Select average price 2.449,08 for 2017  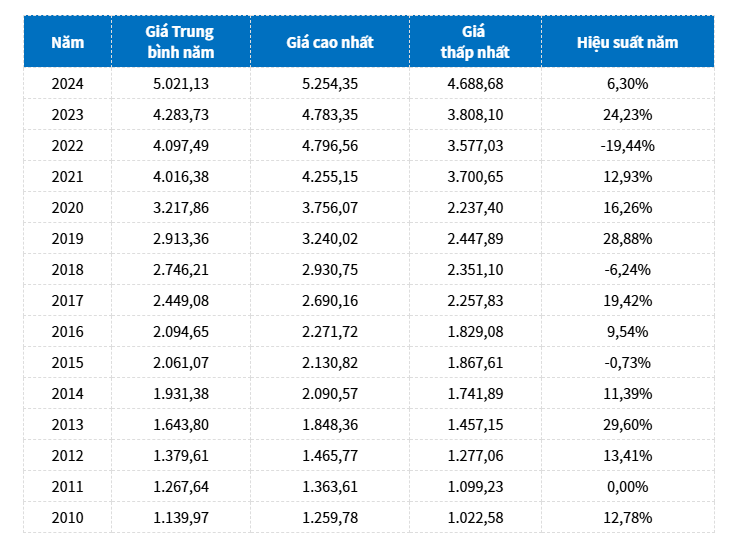180,301
